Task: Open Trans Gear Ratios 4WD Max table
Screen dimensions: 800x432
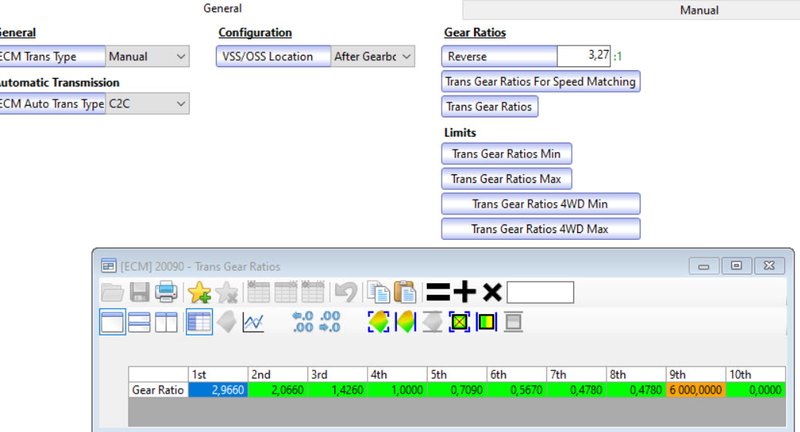Action: pyautogui.click(x=540, y=229)
